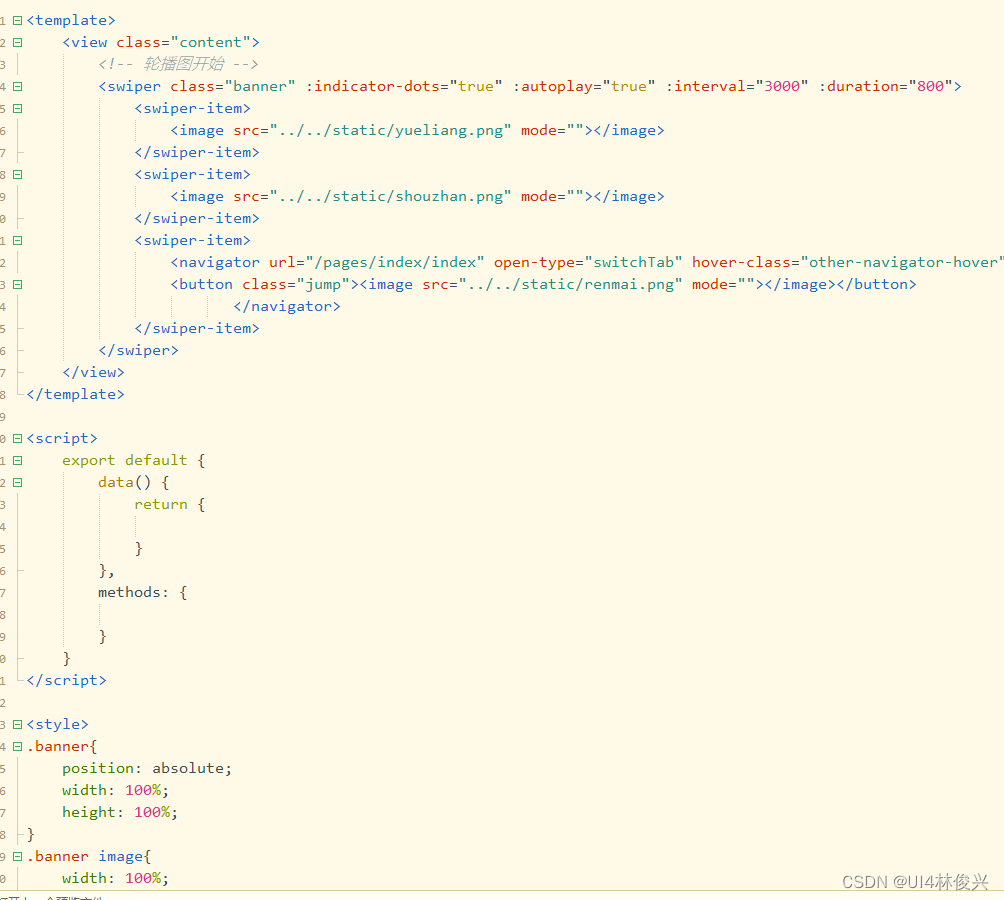Click the closing </script> tag

[67, 680]
